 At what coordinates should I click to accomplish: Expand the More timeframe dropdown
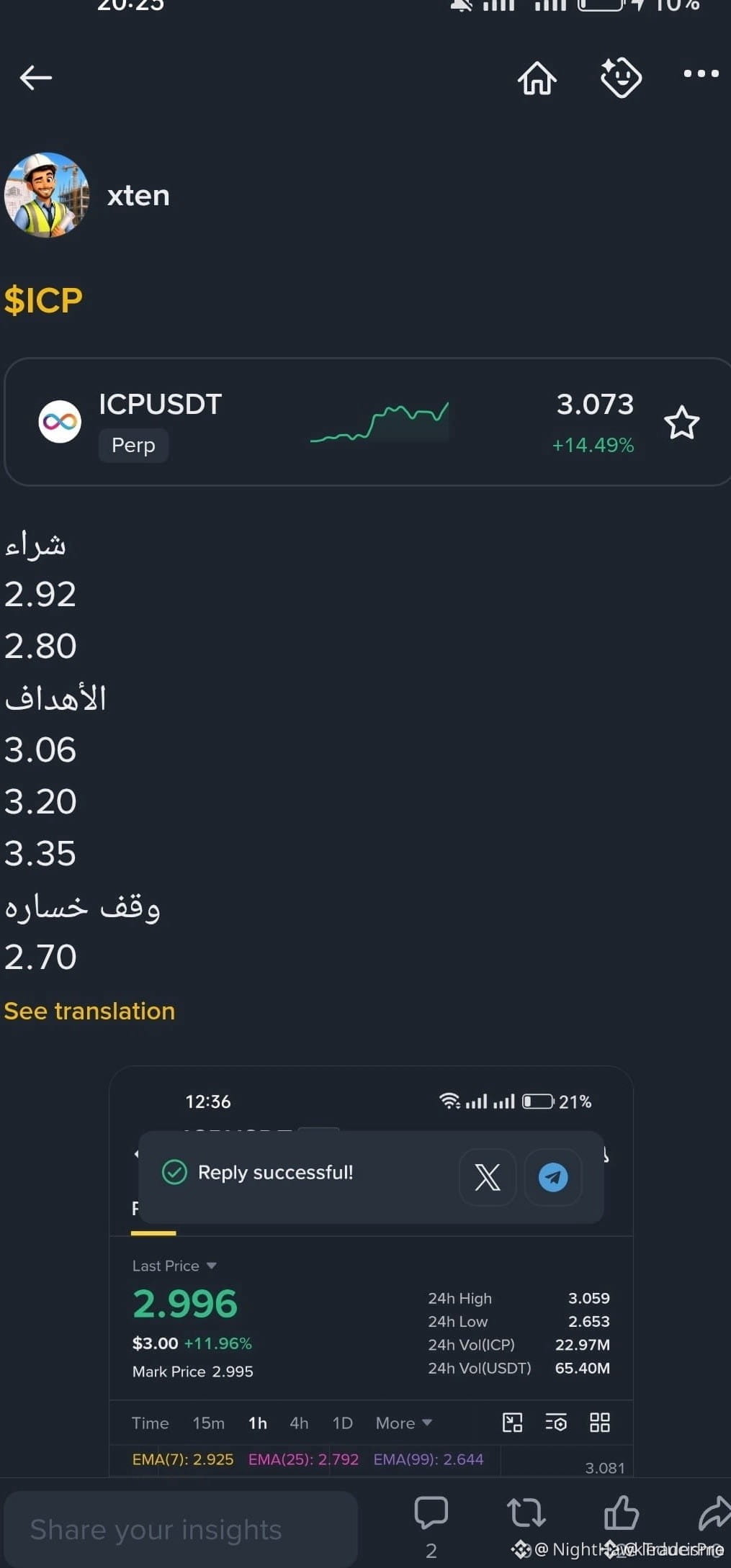403,1423
